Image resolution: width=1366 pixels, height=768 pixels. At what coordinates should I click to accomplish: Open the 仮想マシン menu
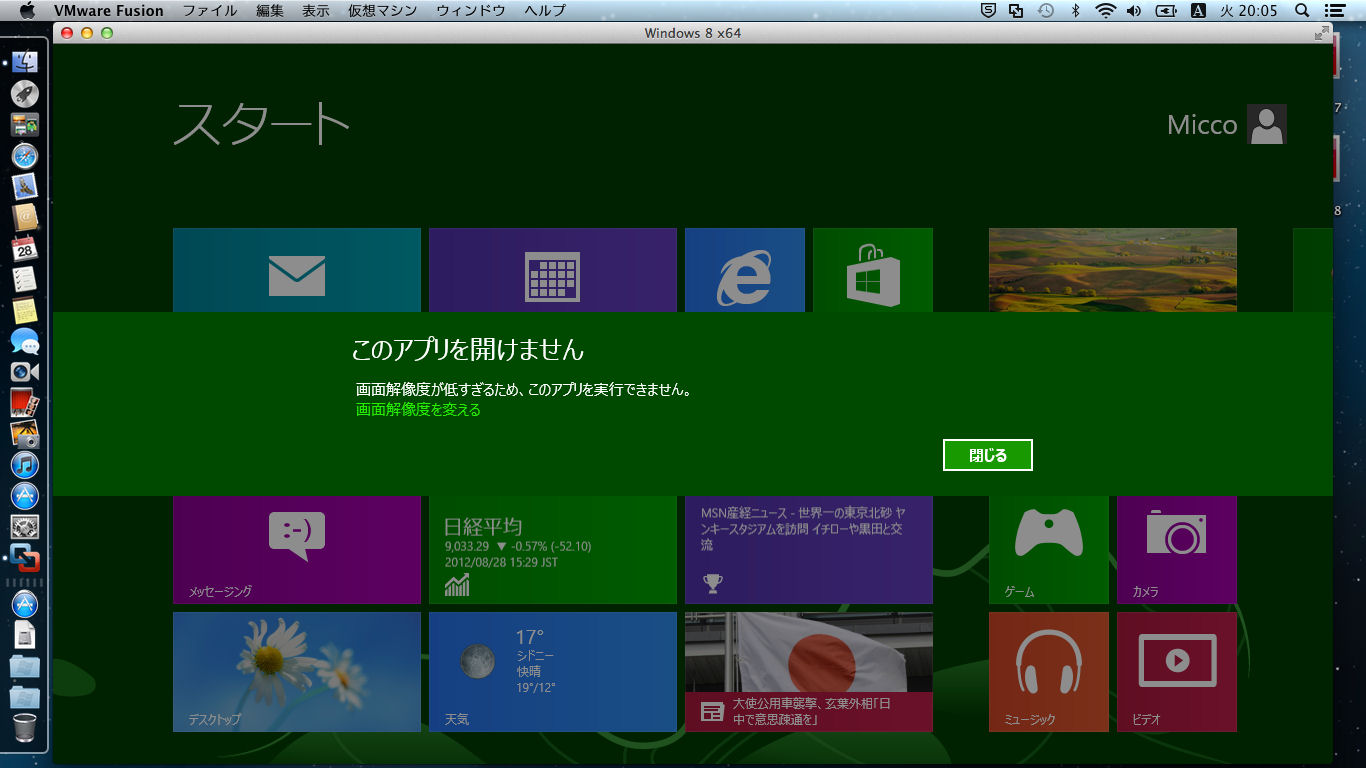coord(383,10)
